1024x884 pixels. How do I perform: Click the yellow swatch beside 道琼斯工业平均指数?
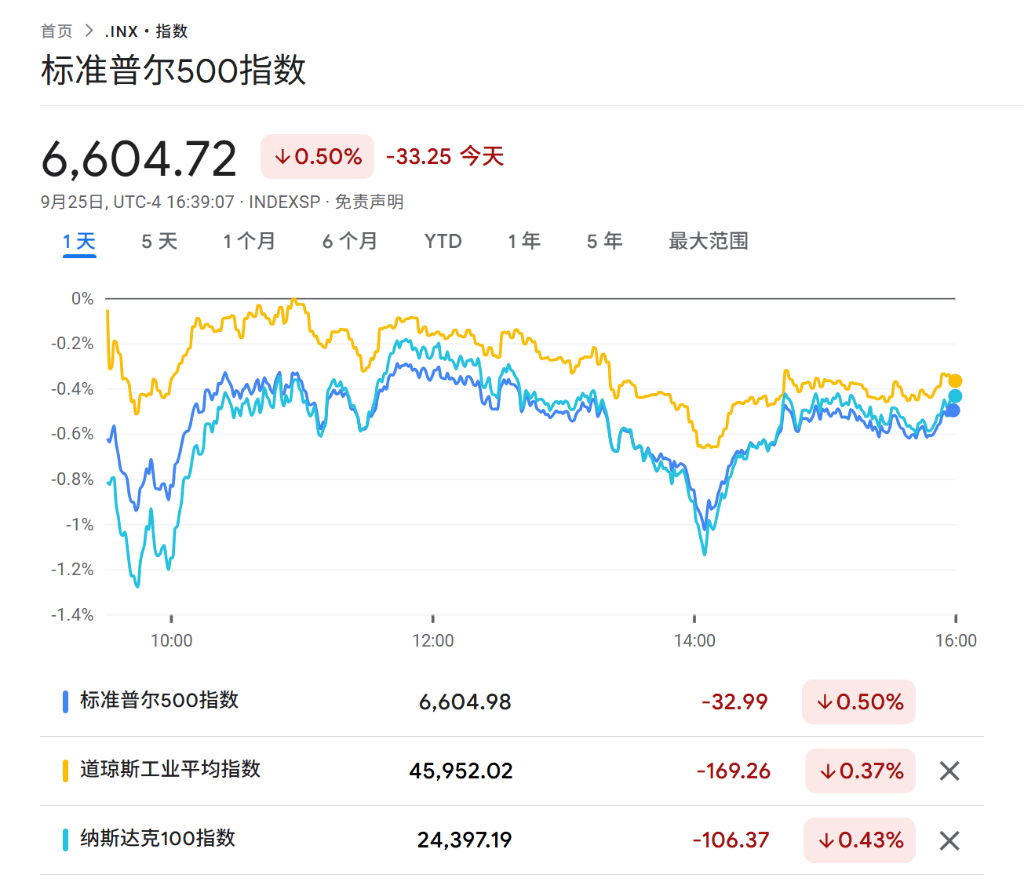point(65,770)
